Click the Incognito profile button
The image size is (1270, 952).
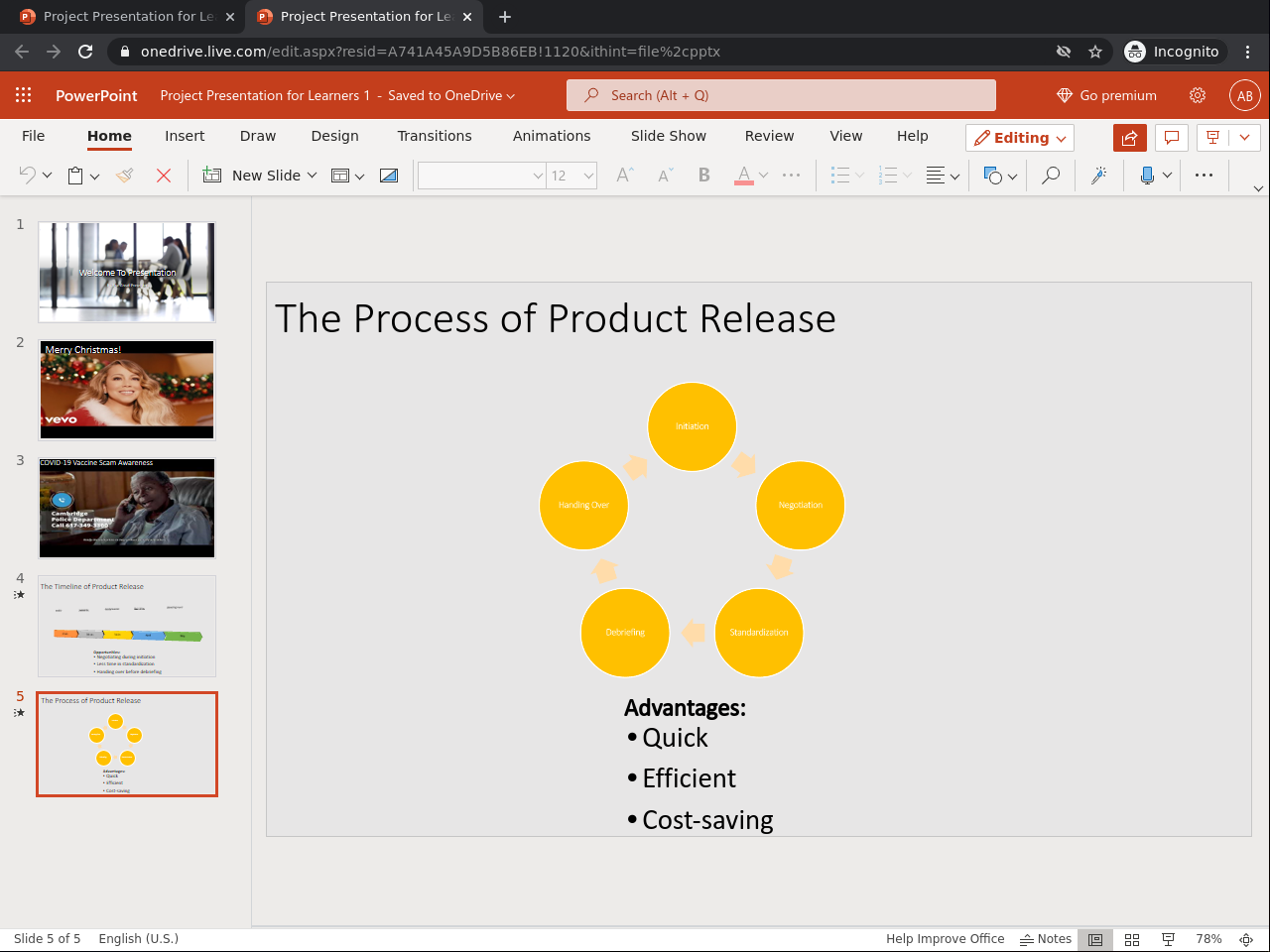point(1173,52)
